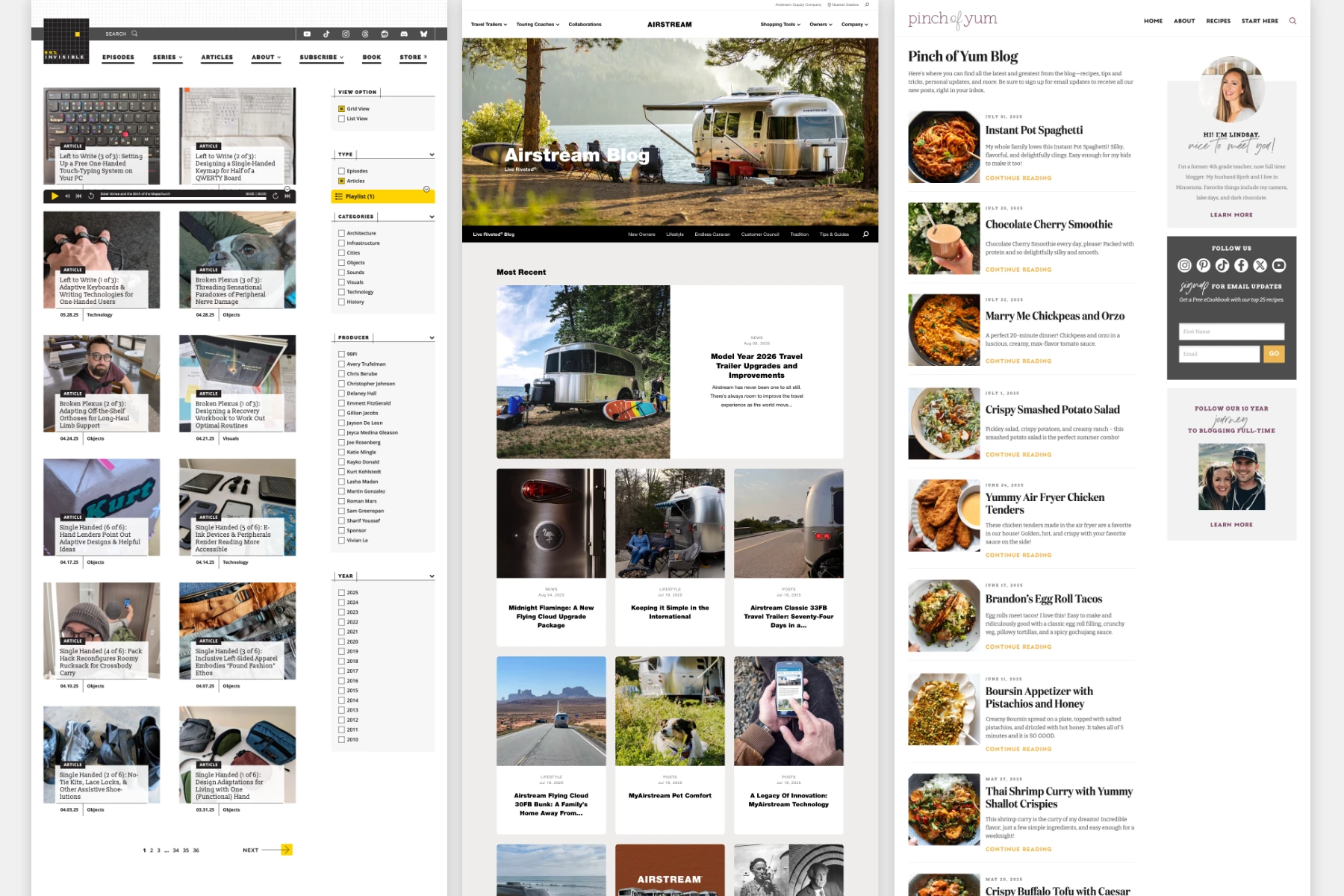Screen dimensions: 1344x896
Task: Click search icon in Live Riveted Blog bar
Action: point(865,234)
